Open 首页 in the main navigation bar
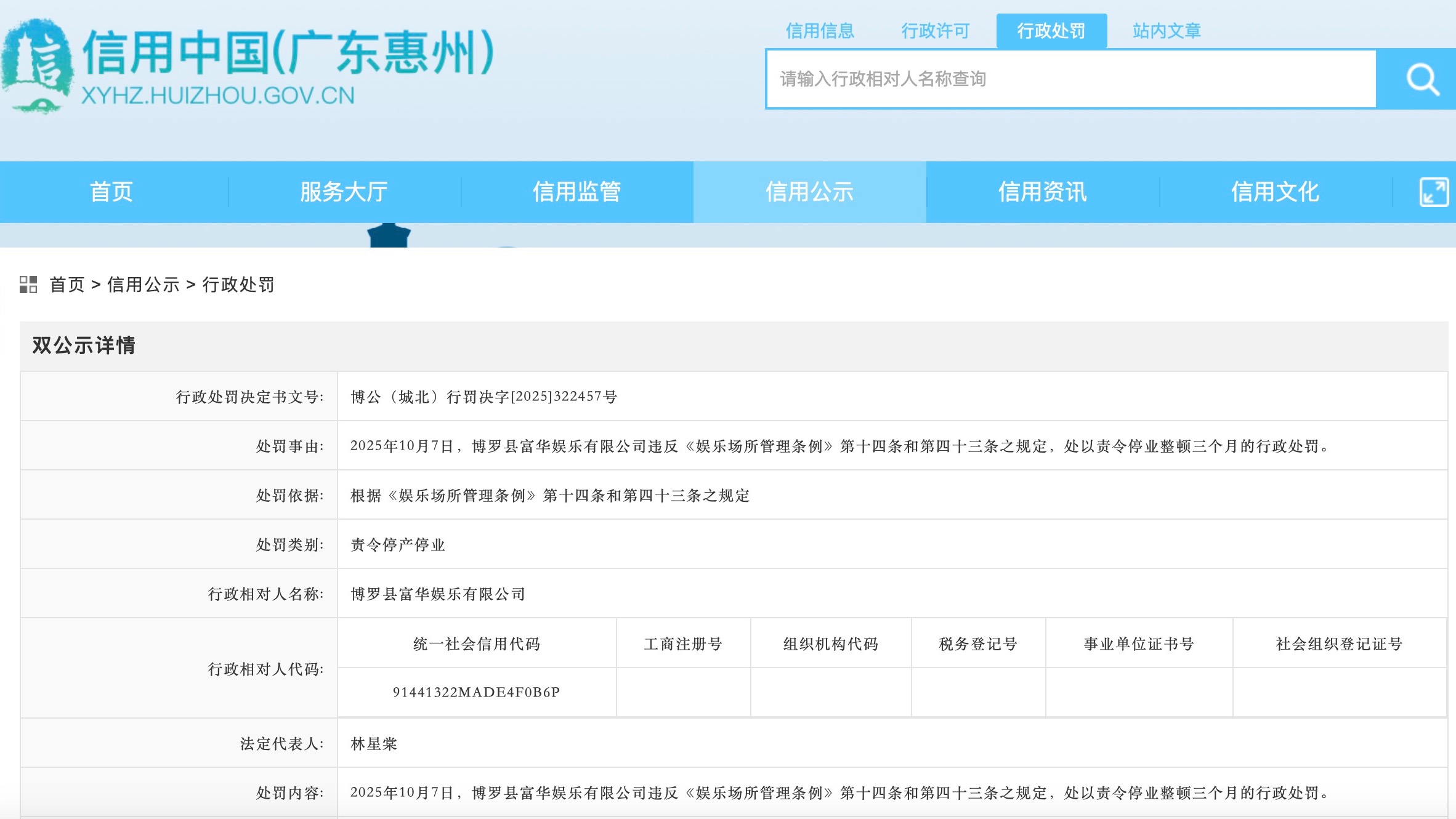Screen dimensions: 1456x819 pyautogui.click(x=111, y=192)
